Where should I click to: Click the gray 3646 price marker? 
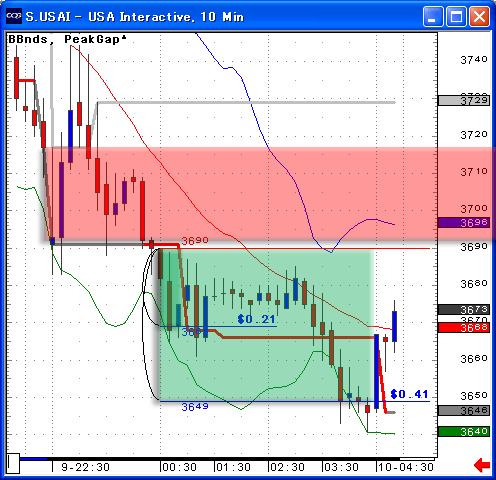point(464,411)
